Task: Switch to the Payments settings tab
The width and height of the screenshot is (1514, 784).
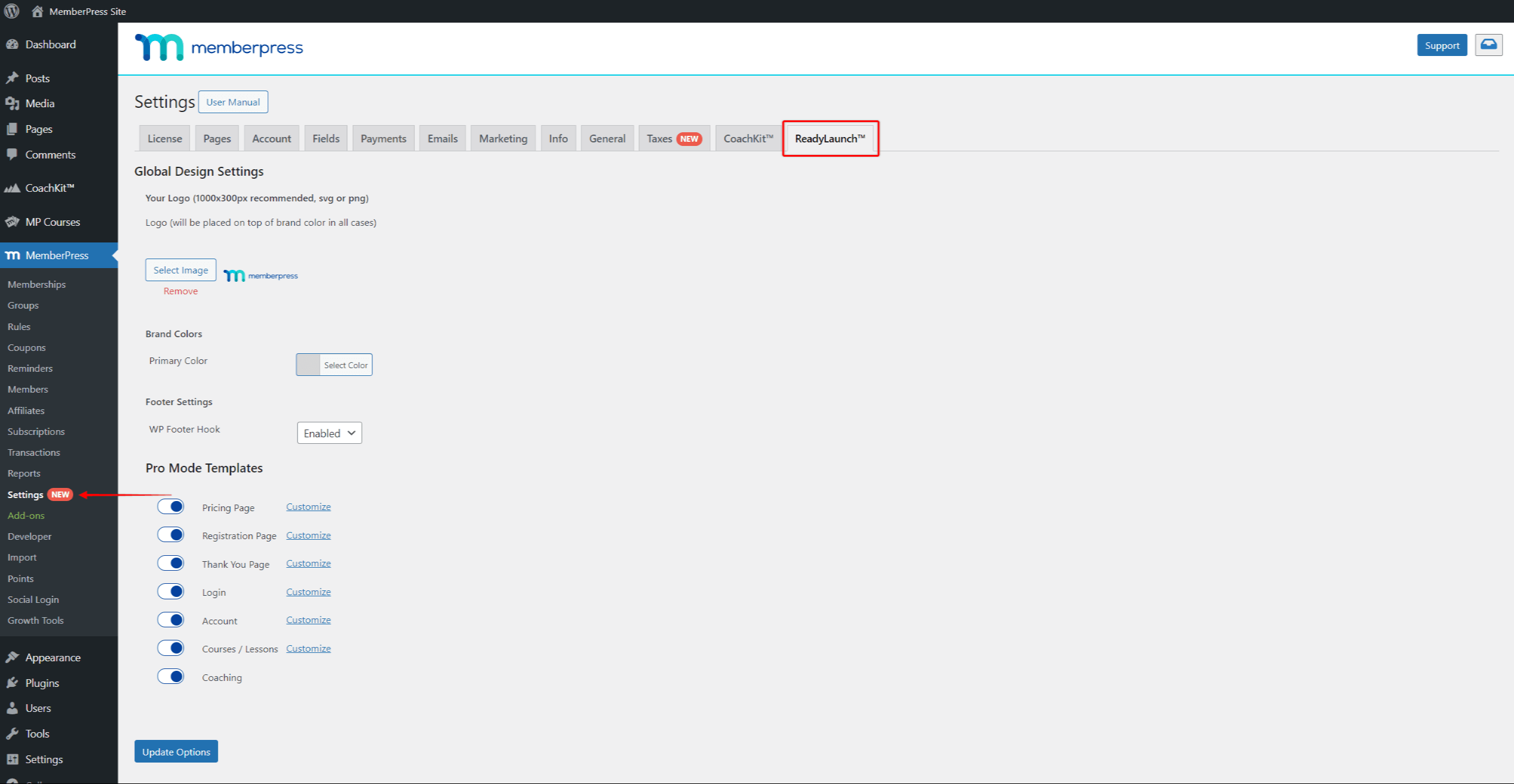Action: click(383, 138)
